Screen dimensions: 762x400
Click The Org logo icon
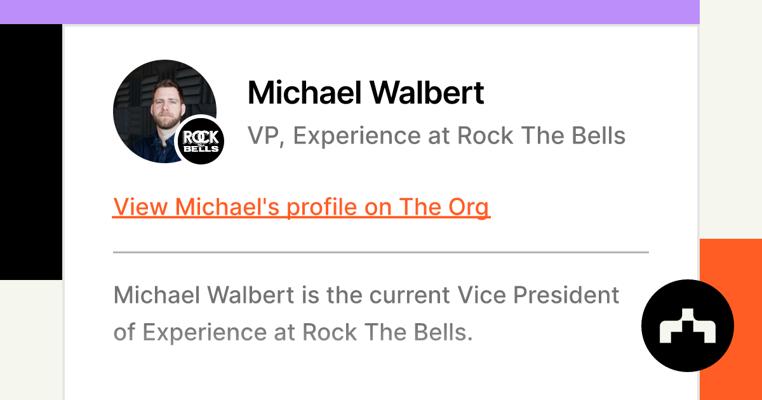coord(687,326)
